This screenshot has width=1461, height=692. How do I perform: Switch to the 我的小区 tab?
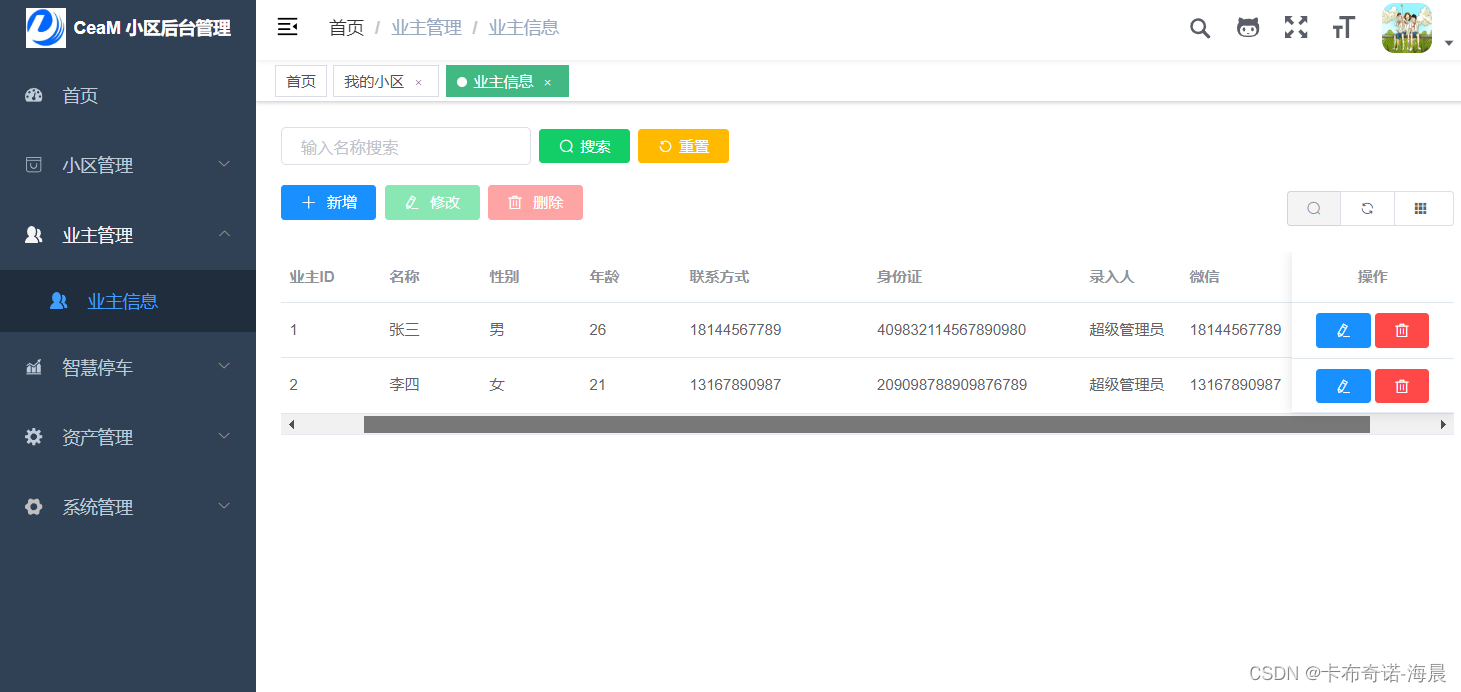pyautogui.click(x=377, y=81)
